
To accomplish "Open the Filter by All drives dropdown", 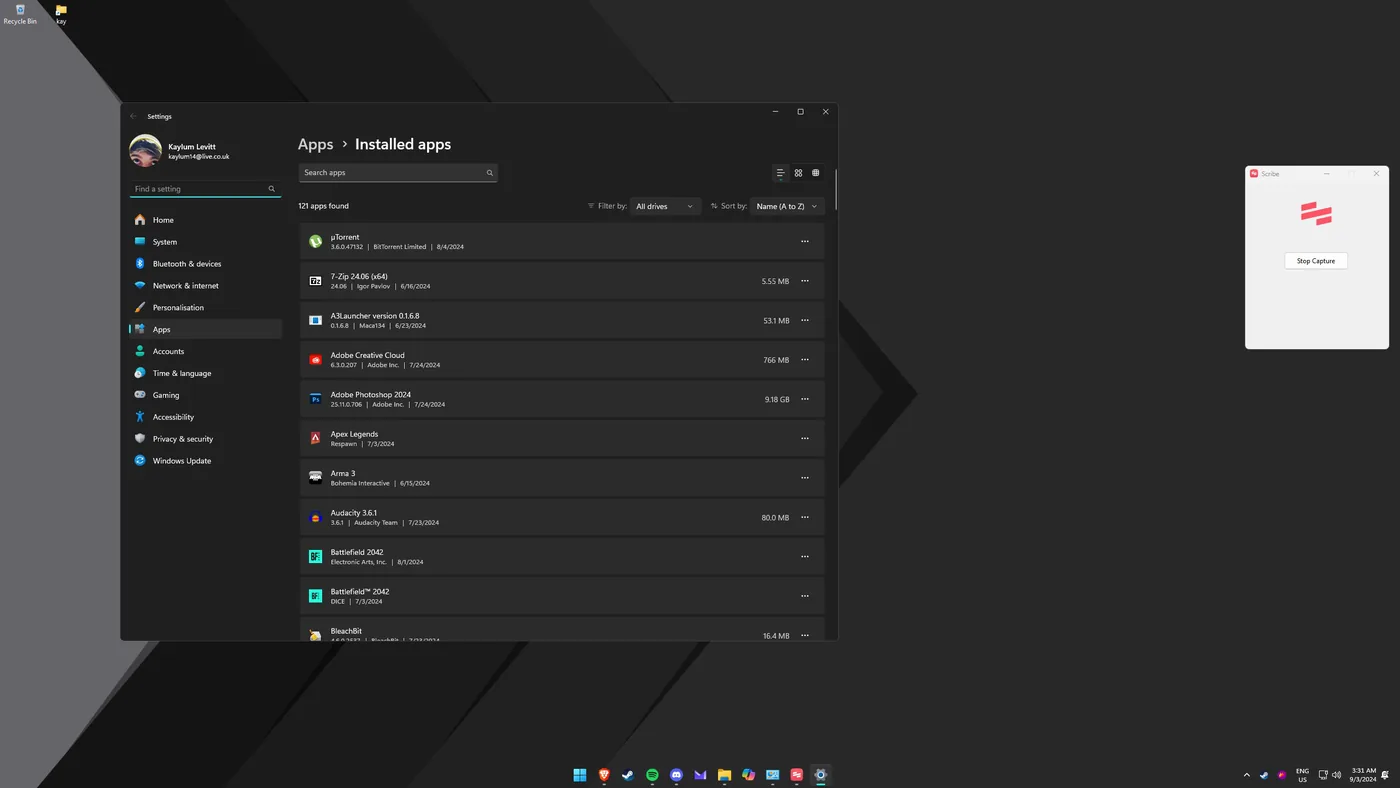I will 665,206.
